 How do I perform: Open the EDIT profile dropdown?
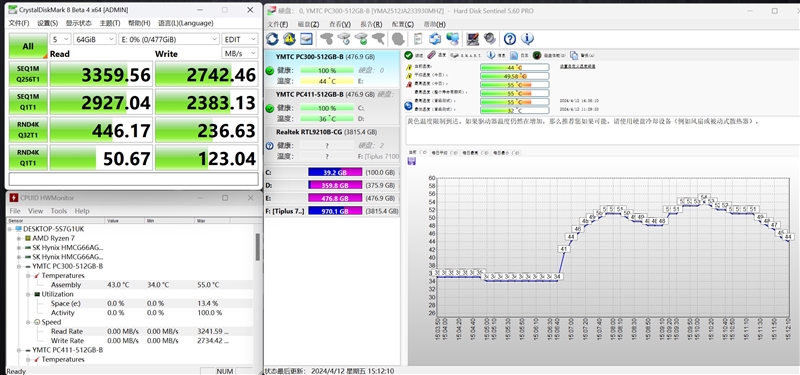239,39
